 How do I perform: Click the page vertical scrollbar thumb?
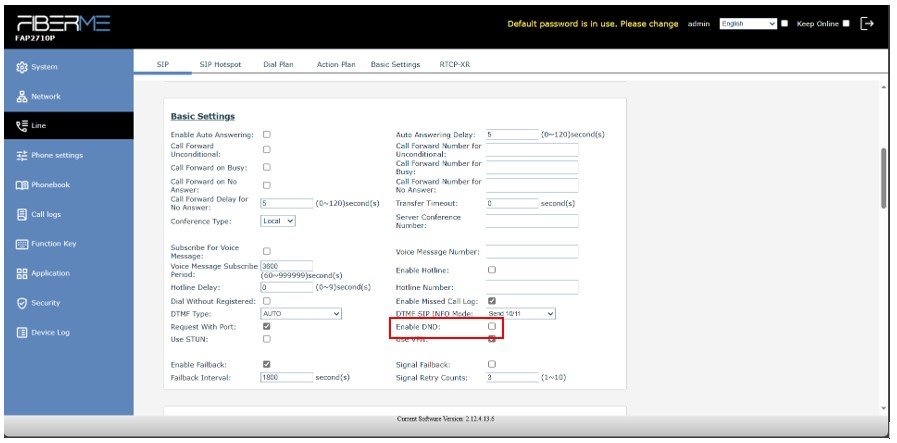click(x=884, y=179)
